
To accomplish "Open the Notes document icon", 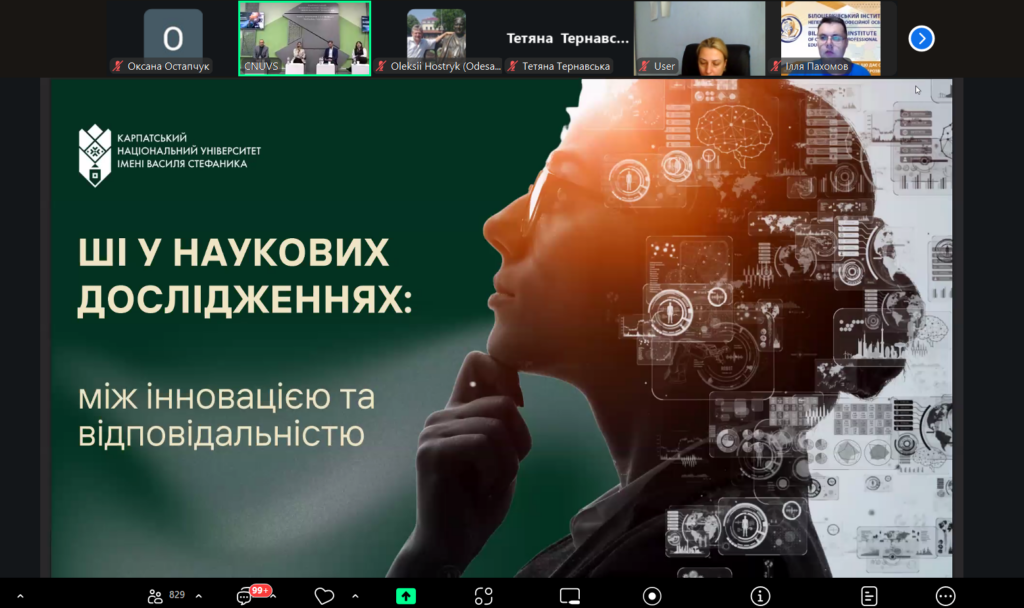I will [x=869, y=596].
